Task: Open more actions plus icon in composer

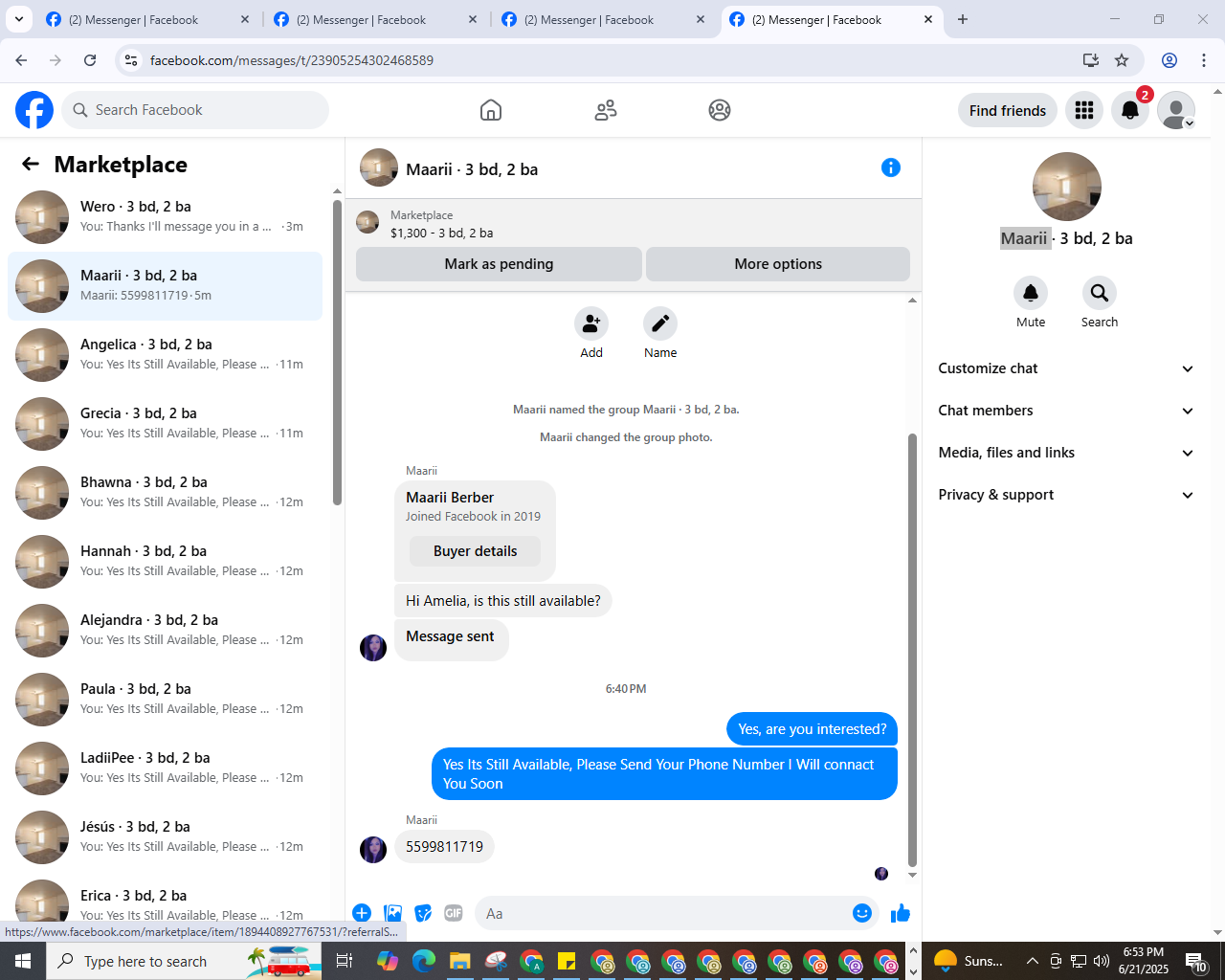Action: pyautogui.click(x=362, y=913)
